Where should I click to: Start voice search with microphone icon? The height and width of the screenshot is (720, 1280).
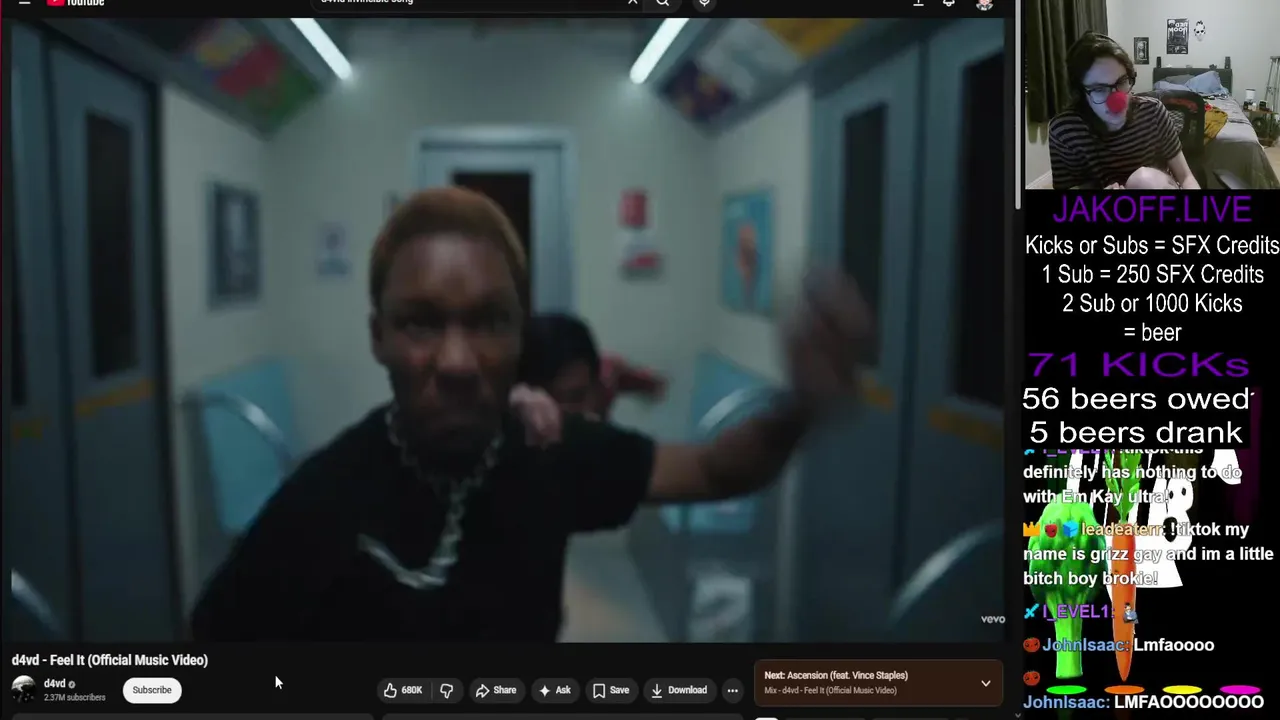704,3
